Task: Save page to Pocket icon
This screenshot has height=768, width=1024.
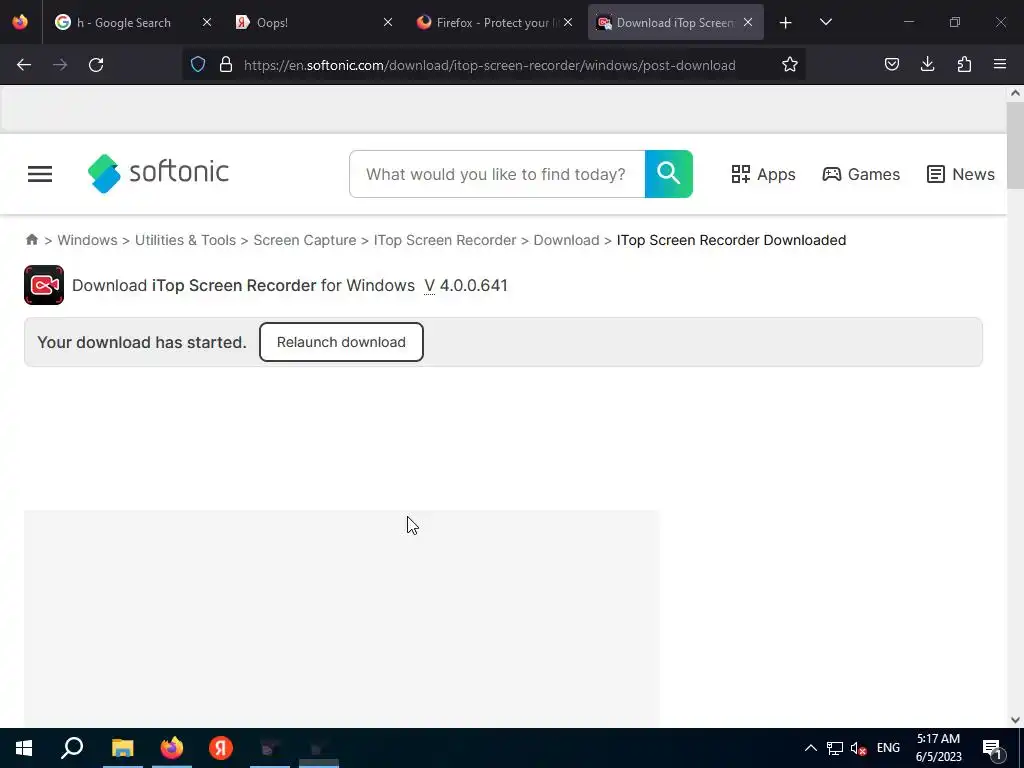Action: pos(891,65)
